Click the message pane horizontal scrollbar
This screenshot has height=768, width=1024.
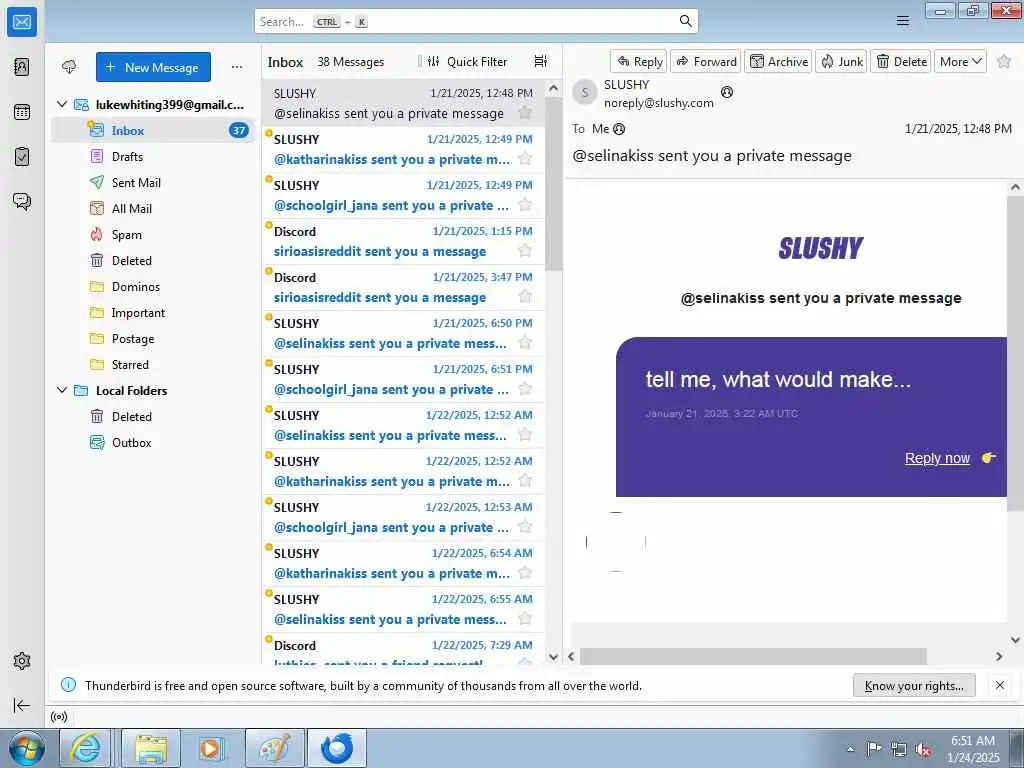(753, 656)
